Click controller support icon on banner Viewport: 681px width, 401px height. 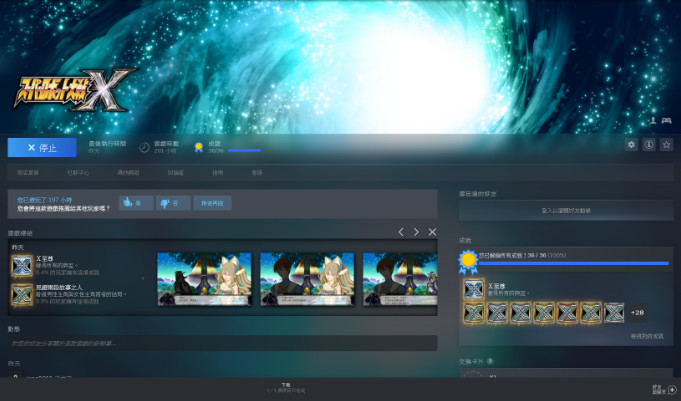666,121
